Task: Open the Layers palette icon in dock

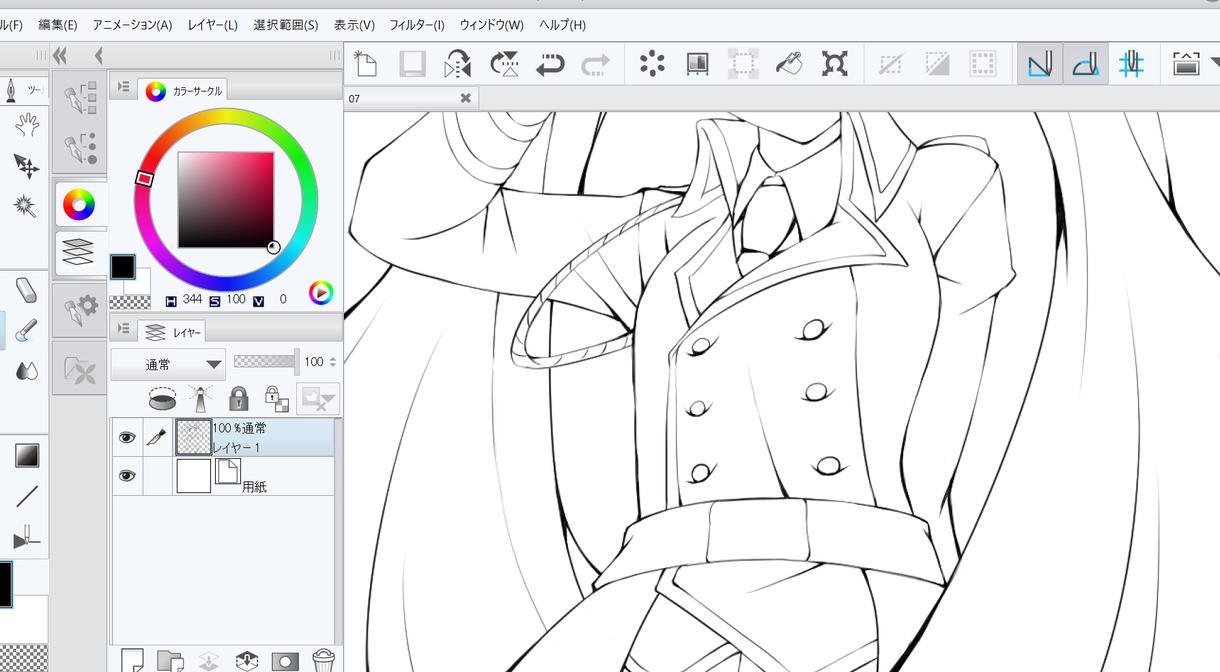Action: (x=78, y=251)
